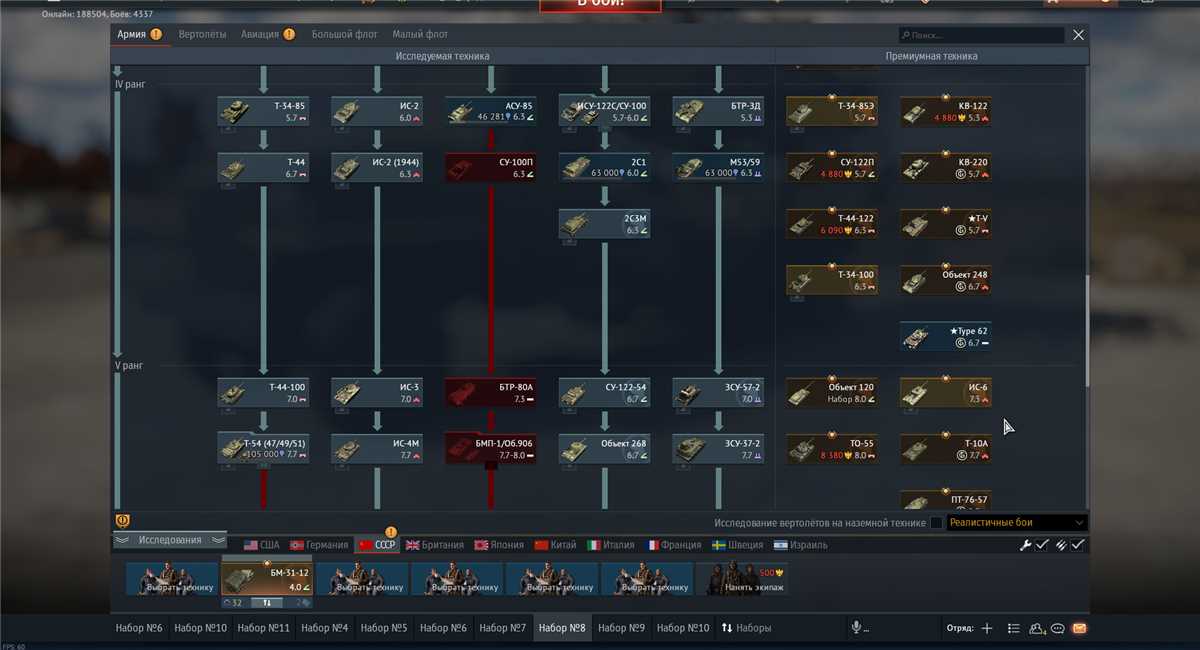This screenshot has width=1200, height=650.
Task: Select the США nation tab
Action: point(262,545)
